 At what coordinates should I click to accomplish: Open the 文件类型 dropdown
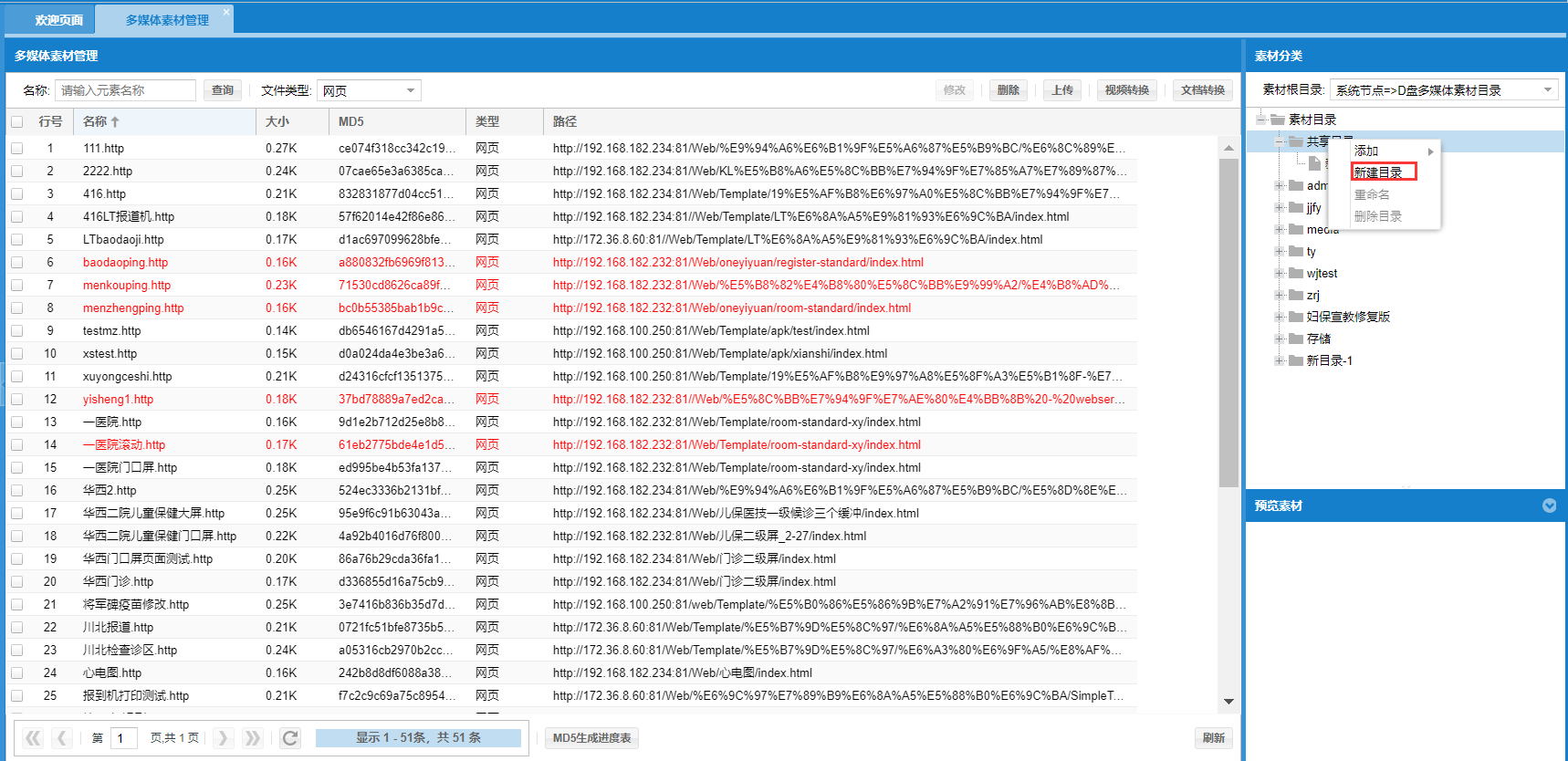[411, 90]
